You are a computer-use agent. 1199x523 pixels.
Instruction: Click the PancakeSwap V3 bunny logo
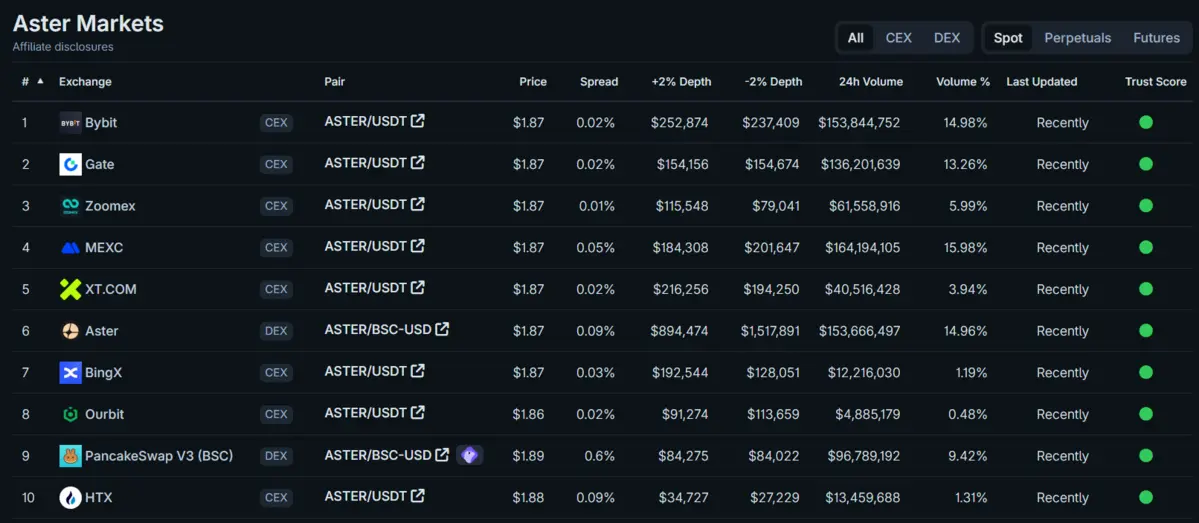(x=70, y=456)
